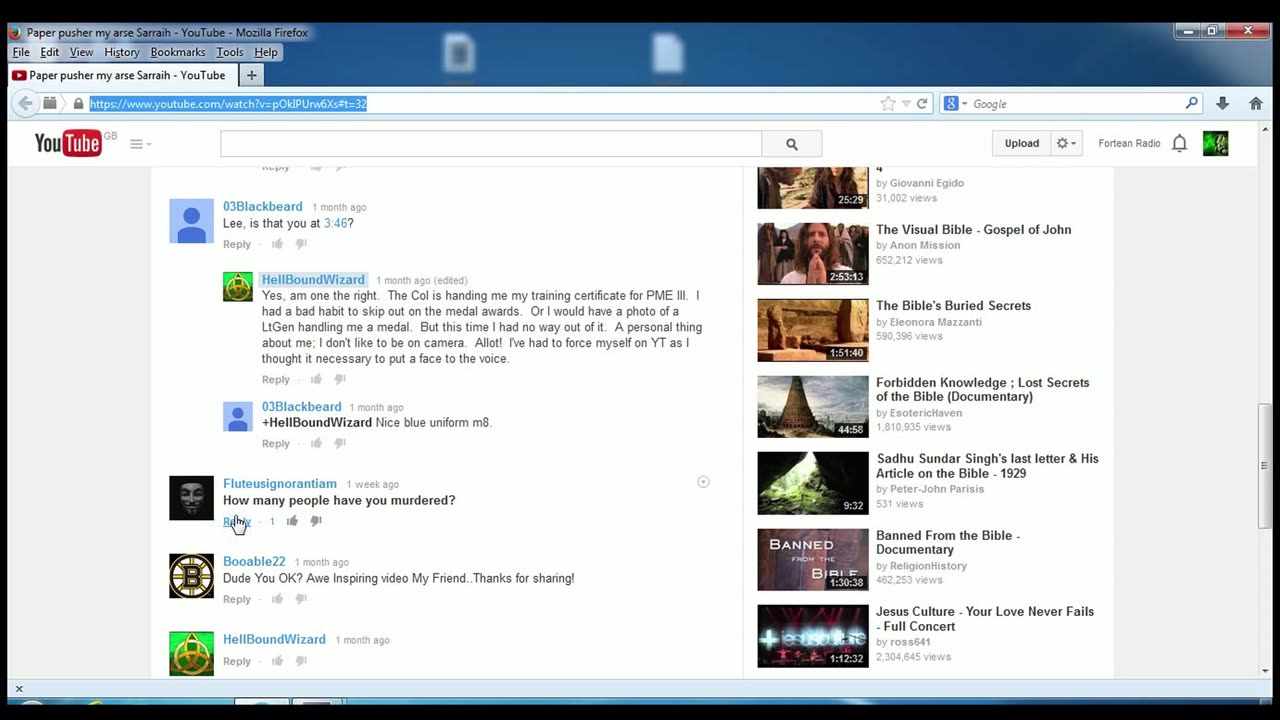Screen dimensions: 1280x720
Task: Click the Google search engine icon dropdown
Action: coord(955,103)
